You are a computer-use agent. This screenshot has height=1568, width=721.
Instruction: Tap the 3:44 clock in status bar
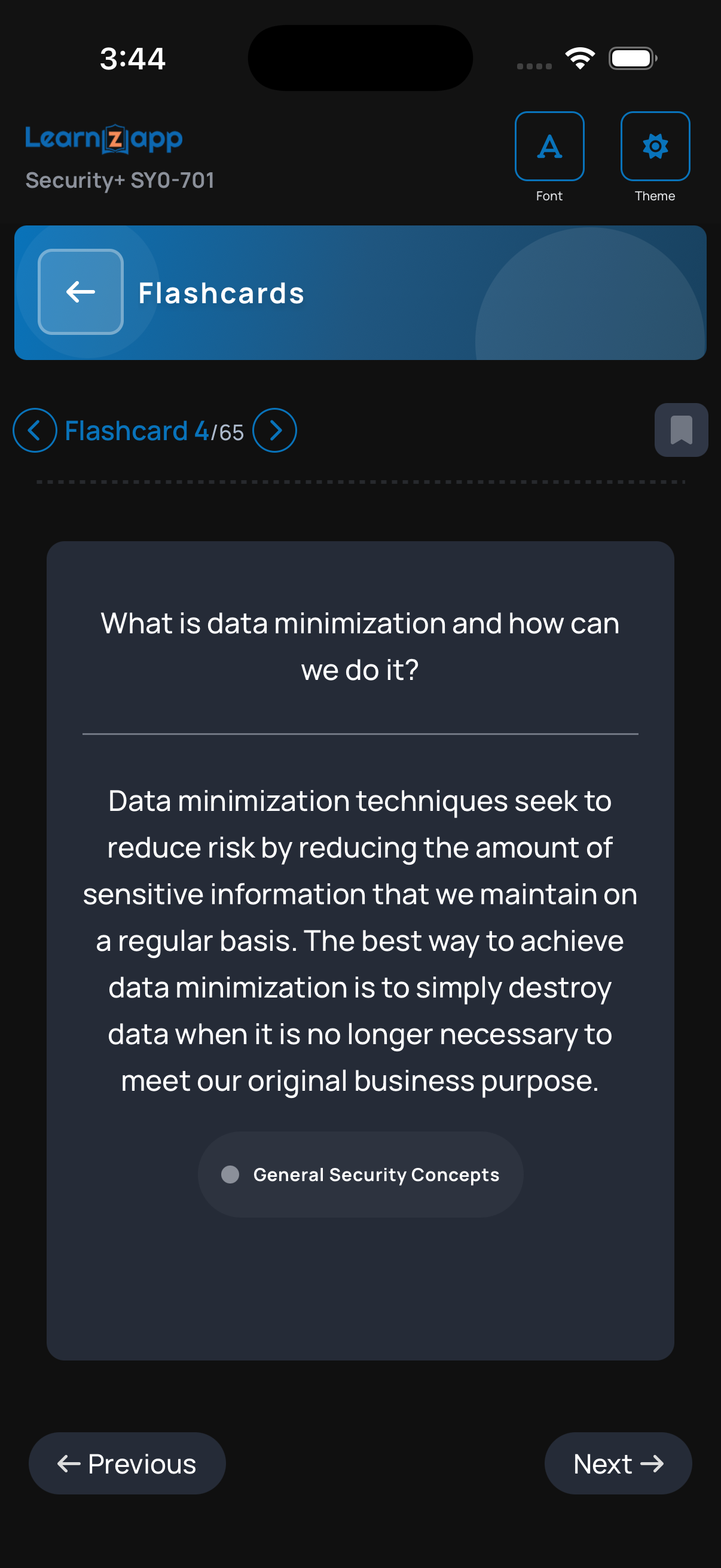133,59
